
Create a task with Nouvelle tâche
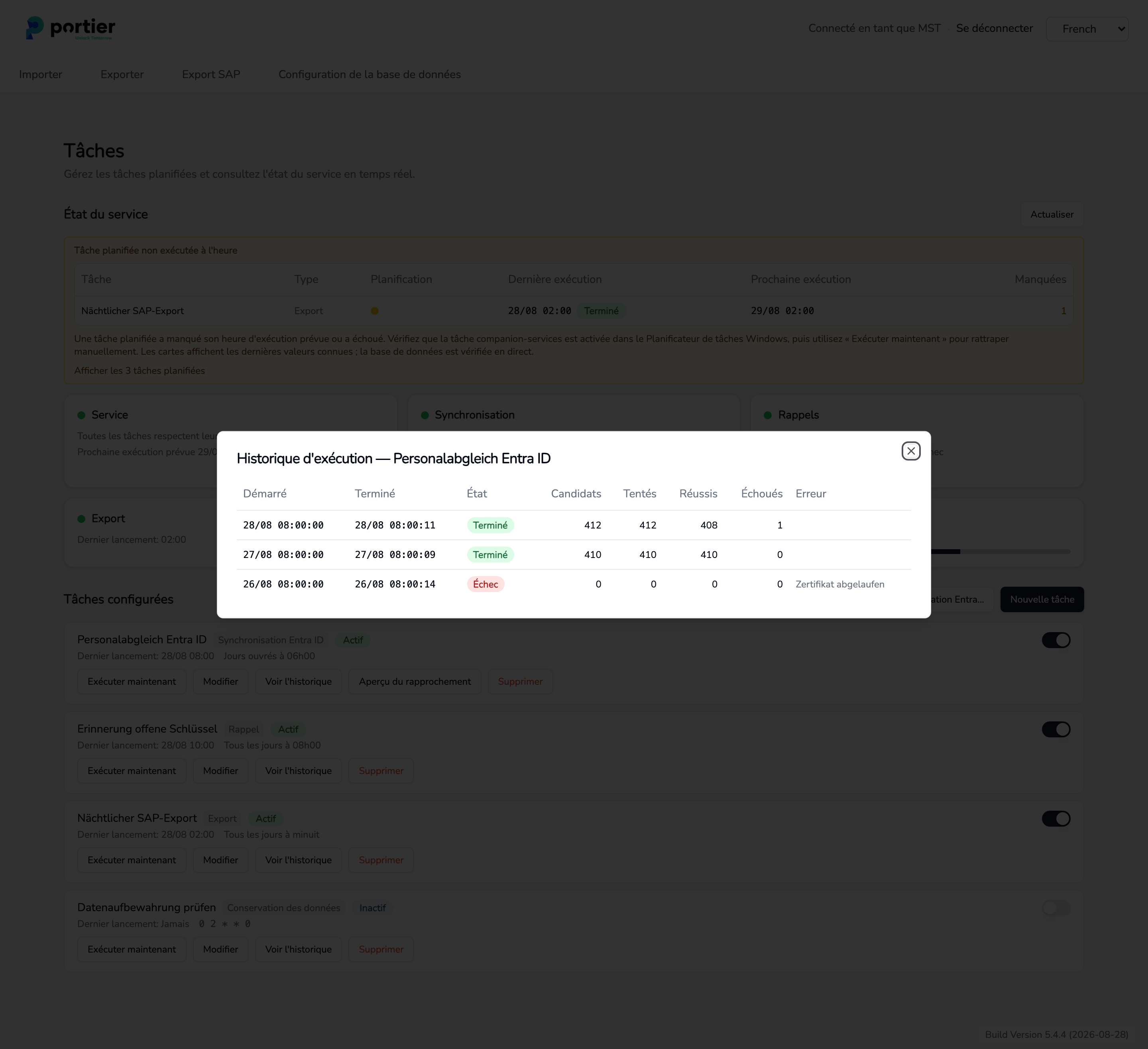1042,600
